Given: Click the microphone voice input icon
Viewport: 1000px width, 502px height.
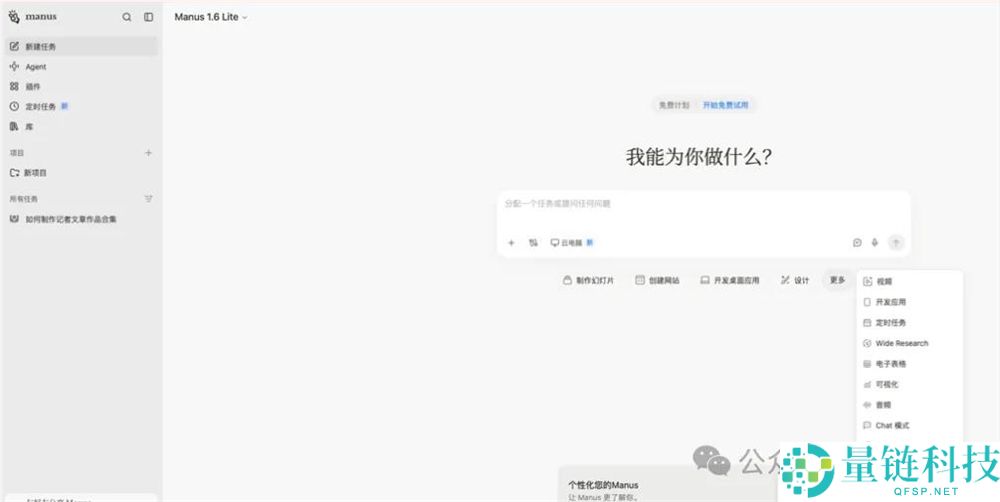Looking at the screenshot, I should click(x=875, y=243).
